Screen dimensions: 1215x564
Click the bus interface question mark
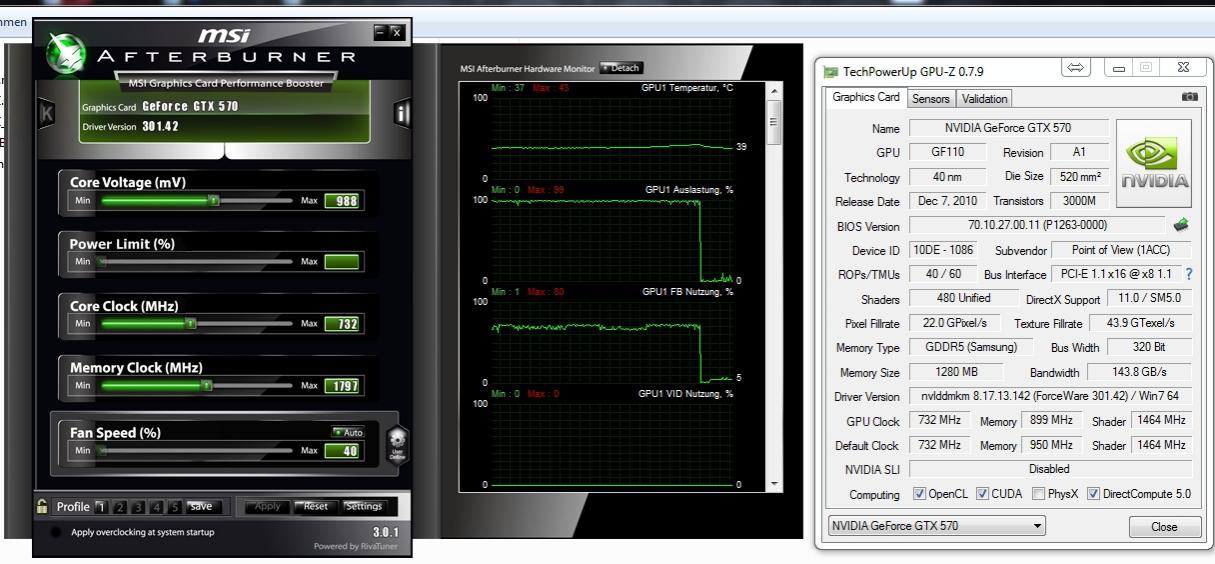pos(1189,274)
